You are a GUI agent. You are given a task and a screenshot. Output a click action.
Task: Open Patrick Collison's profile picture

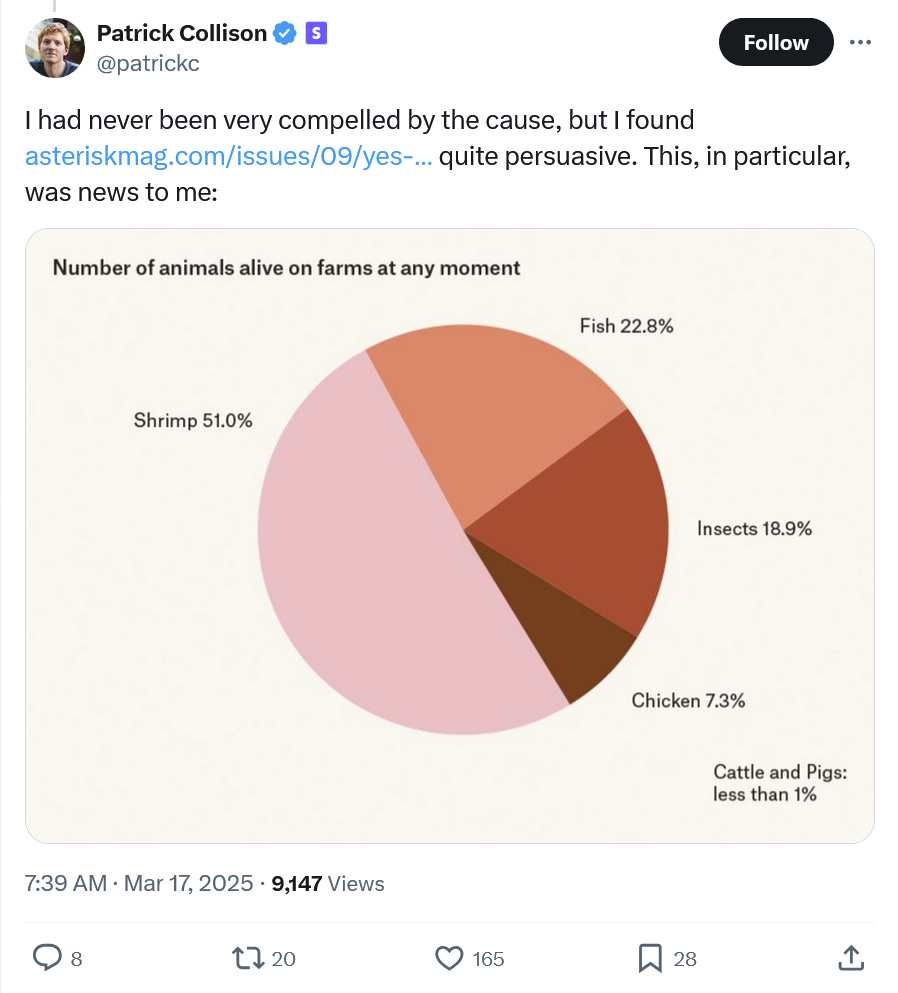54,47
